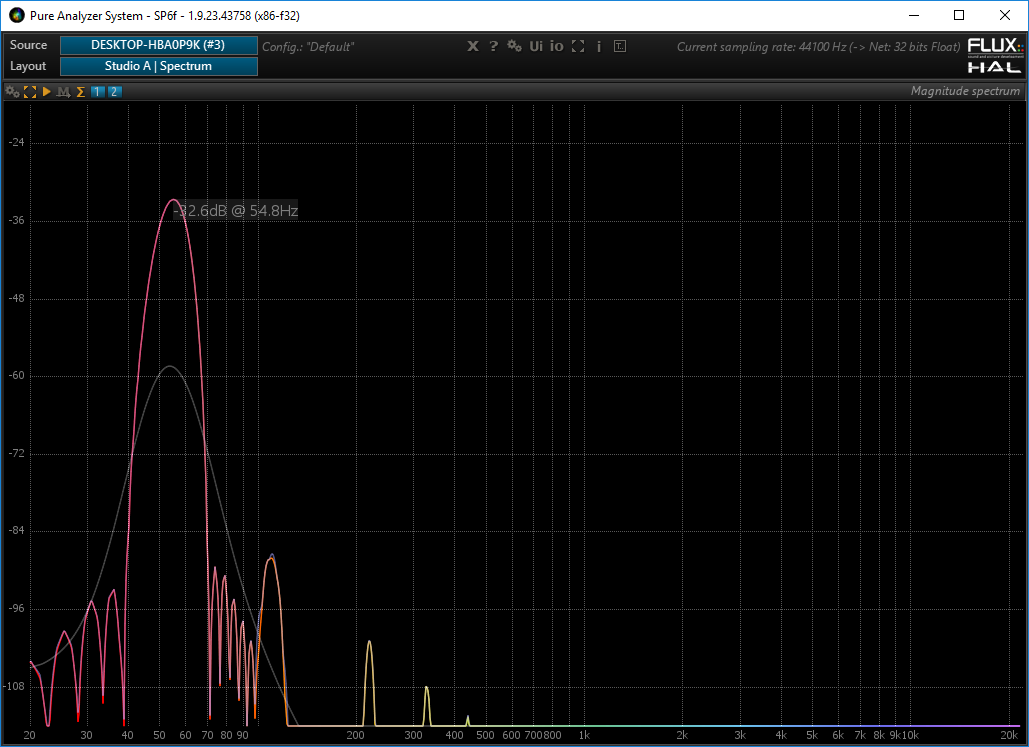Open help with the question mark icon

pos(494,47)
